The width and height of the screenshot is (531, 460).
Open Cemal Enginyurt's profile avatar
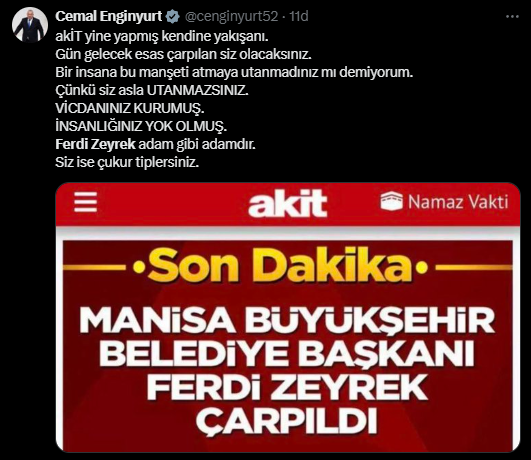click(29, 25)
